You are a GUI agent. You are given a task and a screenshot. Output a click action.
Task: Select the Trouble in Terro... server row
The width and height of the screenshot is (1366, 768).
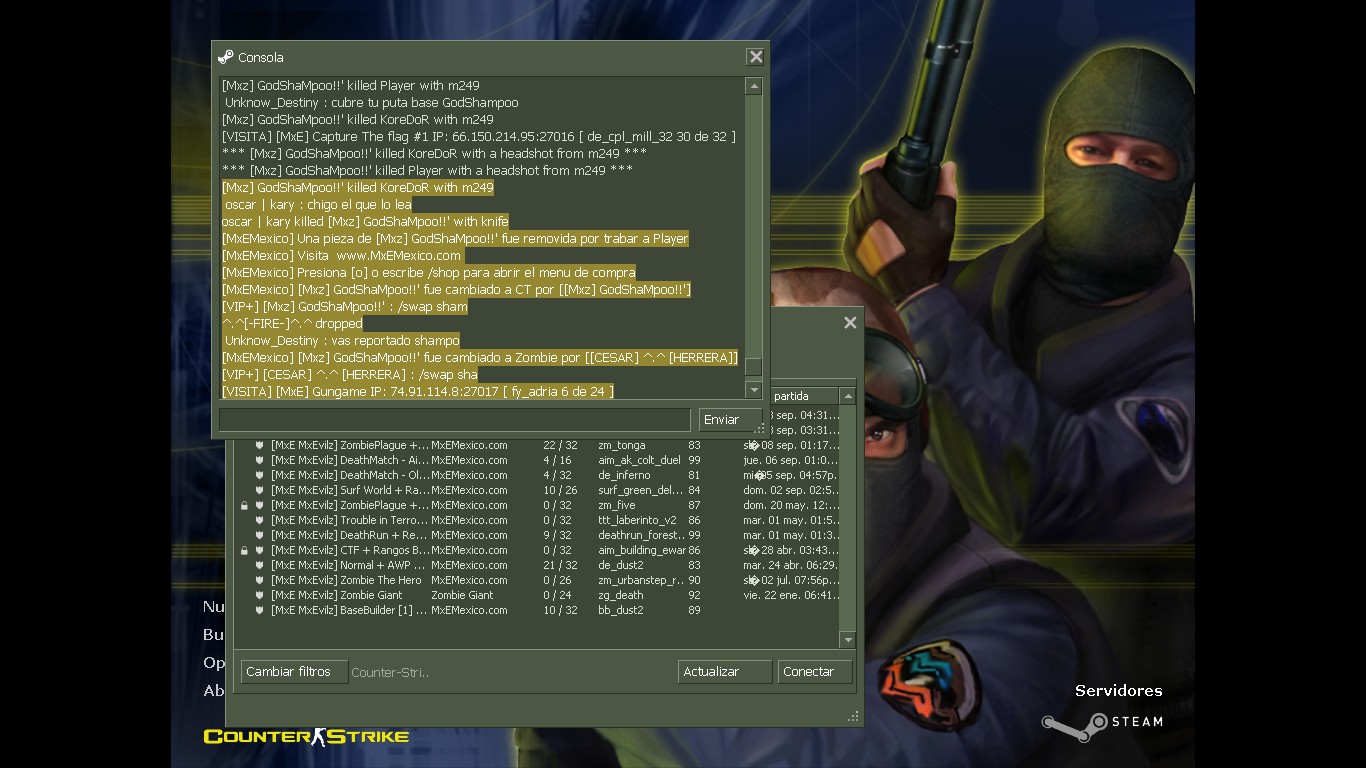539,520
